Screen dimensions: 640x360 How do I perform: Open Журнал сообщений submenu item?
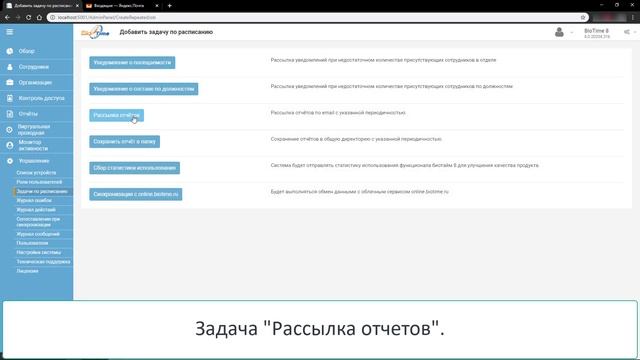point(38,234)
